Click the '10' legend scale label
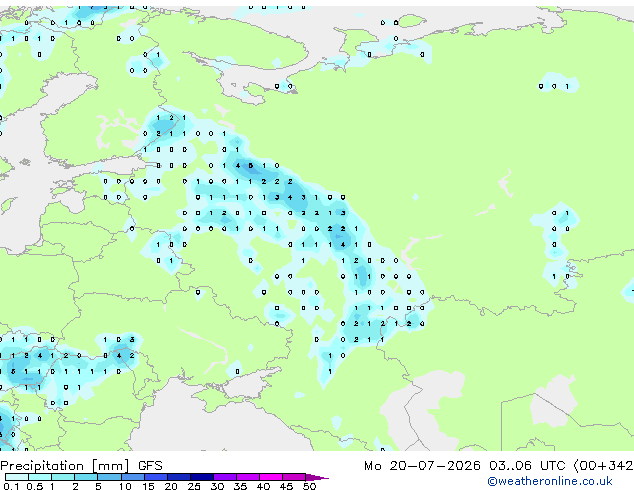 [x=125, y=486]
